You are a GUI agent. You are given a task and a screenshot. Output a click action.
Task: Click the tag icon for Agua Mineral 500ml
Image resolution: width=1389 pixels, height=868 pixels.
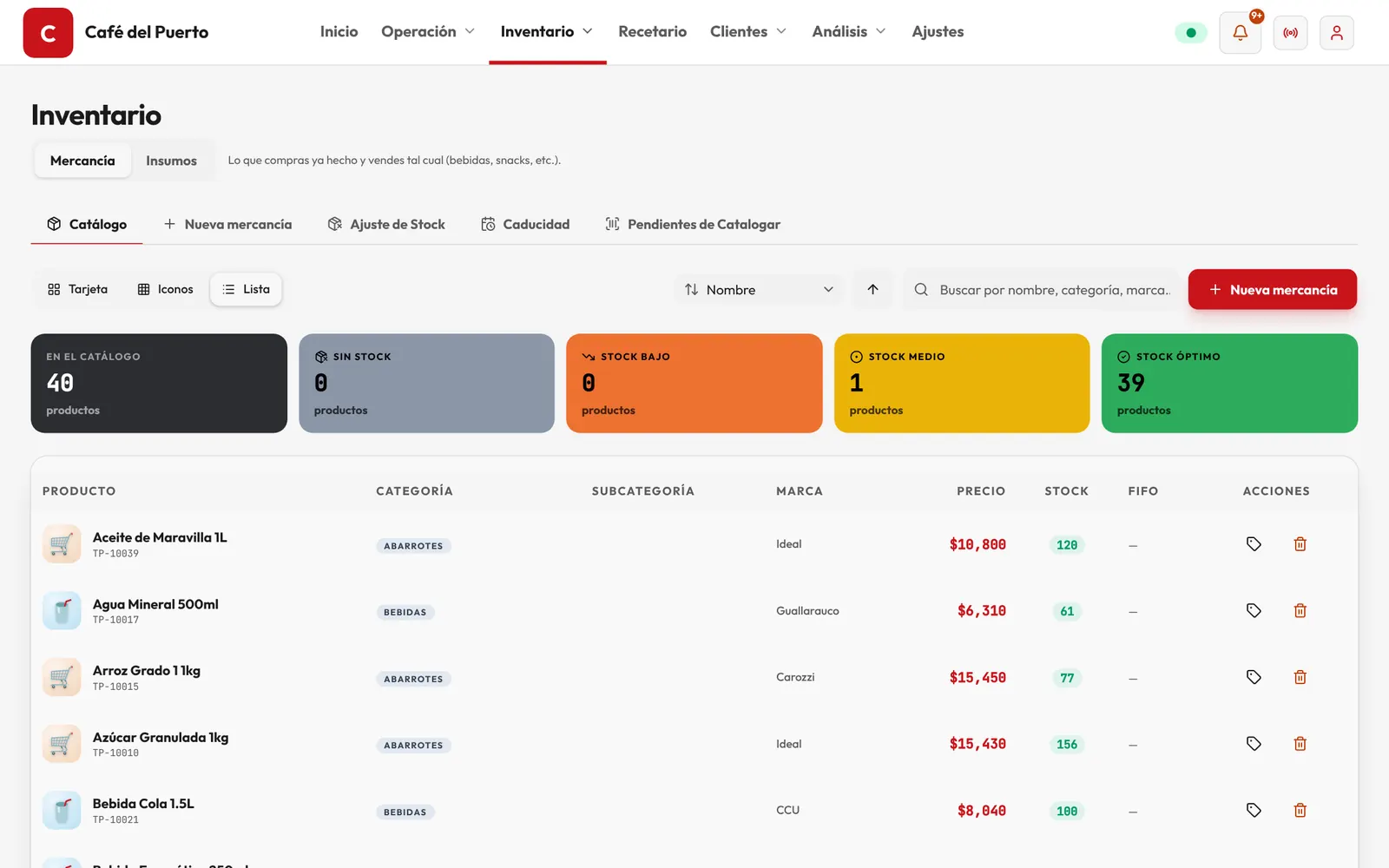click(x=1254, y=611)
